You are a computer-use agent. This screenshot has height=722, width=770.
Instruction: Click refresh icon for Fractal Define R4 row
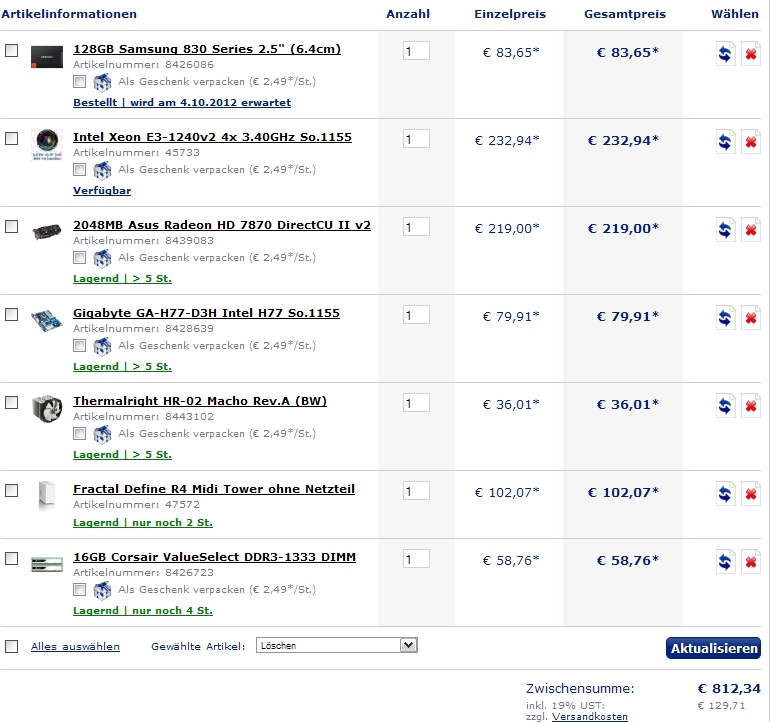[x=725, y=493]
